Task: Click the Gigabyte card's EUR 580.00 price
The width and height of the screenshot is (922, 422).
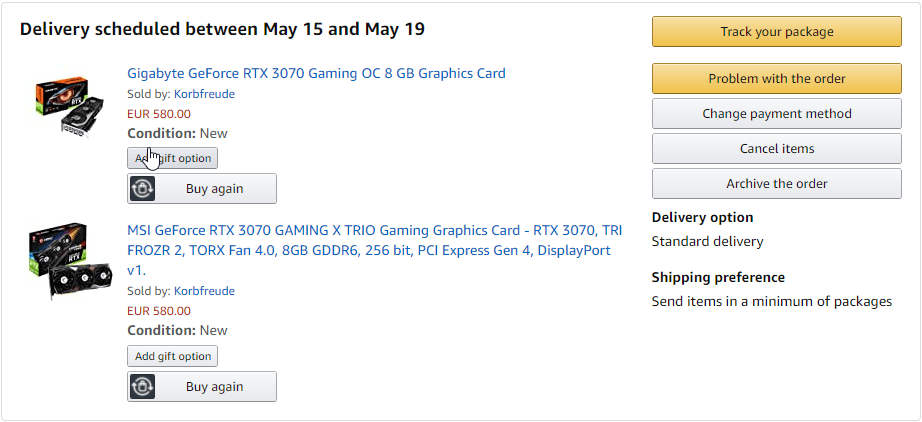Action: click(159, 114)
